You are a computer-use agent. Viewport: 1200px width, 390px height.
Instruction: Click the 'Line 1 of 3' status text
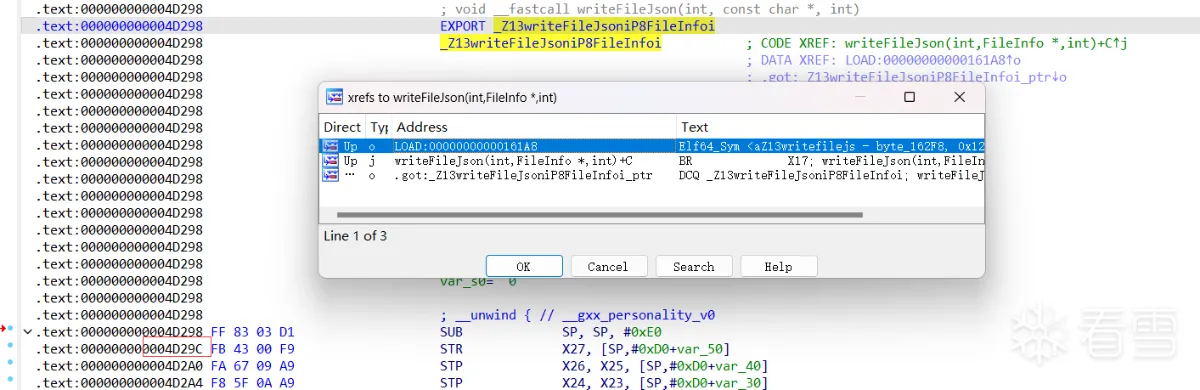(355, 236)
